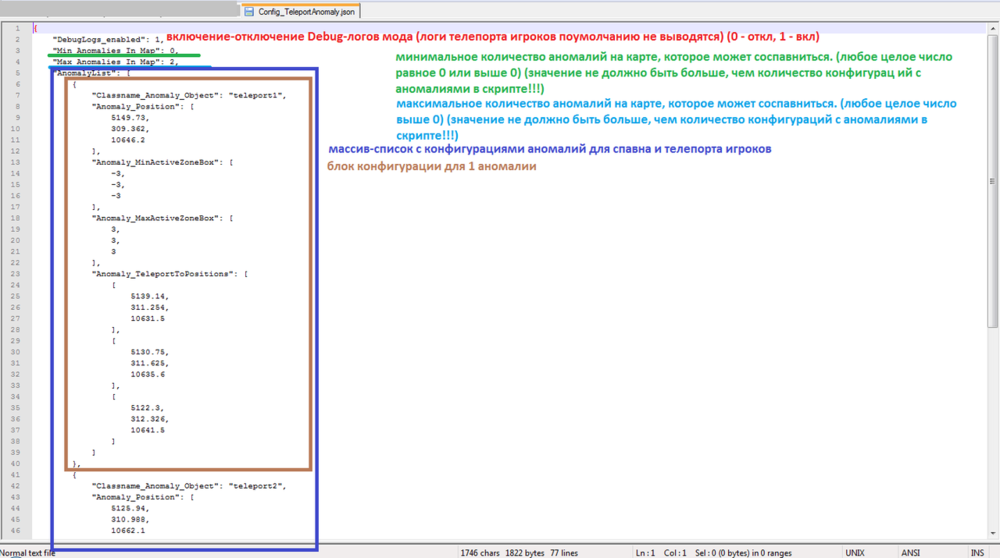The width and height of the screenshot is (1000, 558).
Task: Place cursor on the "teleport2" classname line
Action: click(x=189, y=486)
